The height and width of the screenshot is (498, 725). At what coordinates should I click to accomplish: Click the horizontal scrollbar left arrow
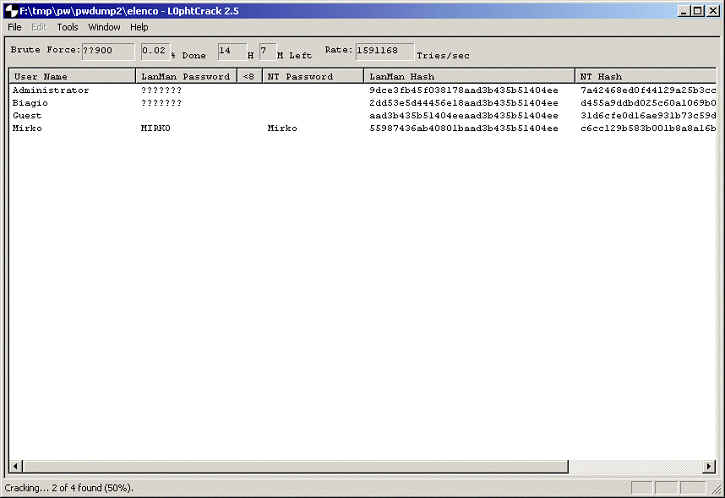pyautogui.click(x=15, y=466)
